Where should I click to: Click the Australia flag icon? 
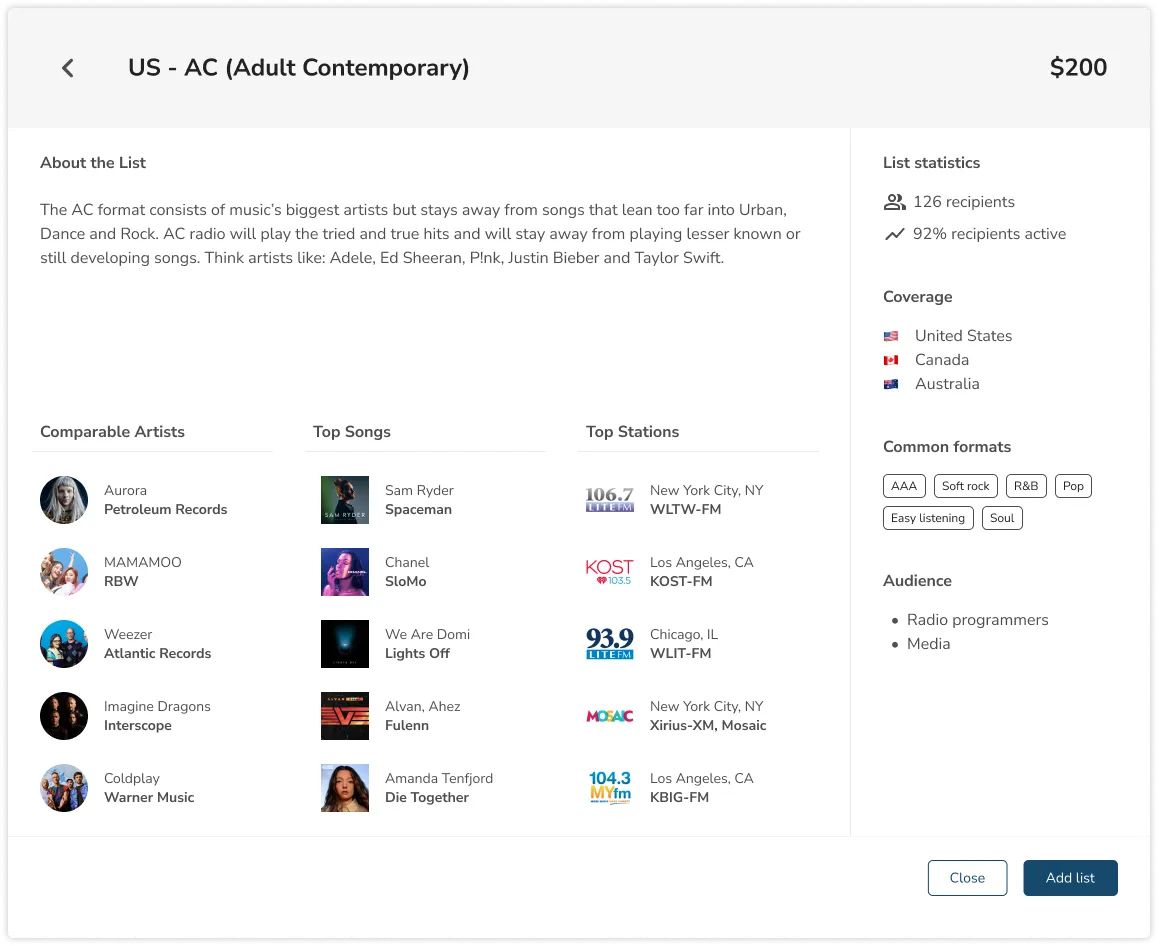pos(891,383)
